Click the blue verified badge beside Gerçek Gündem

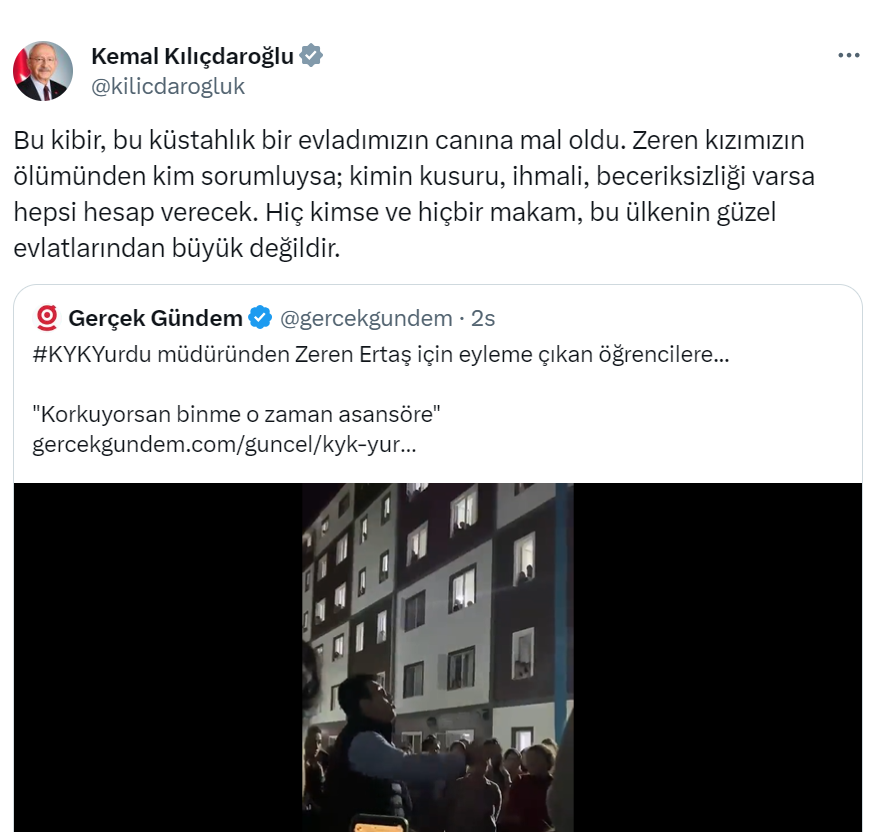[260, 317]
